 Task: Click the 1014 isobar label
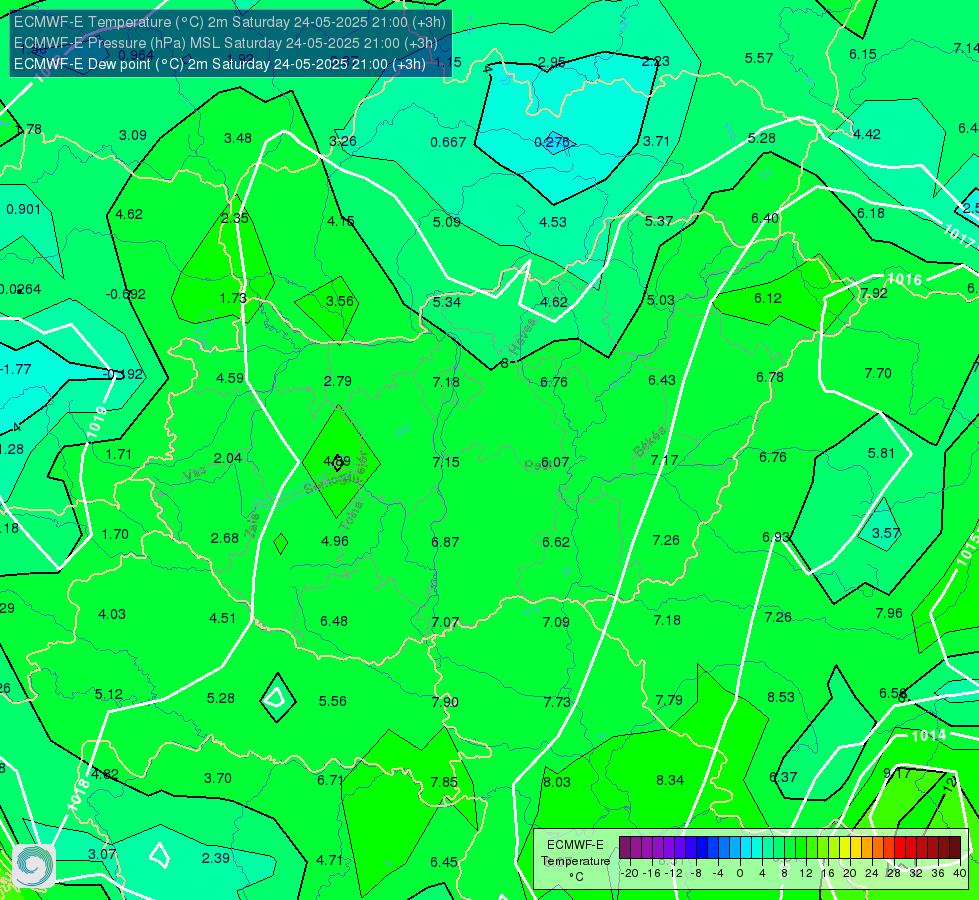click(928, 736)
